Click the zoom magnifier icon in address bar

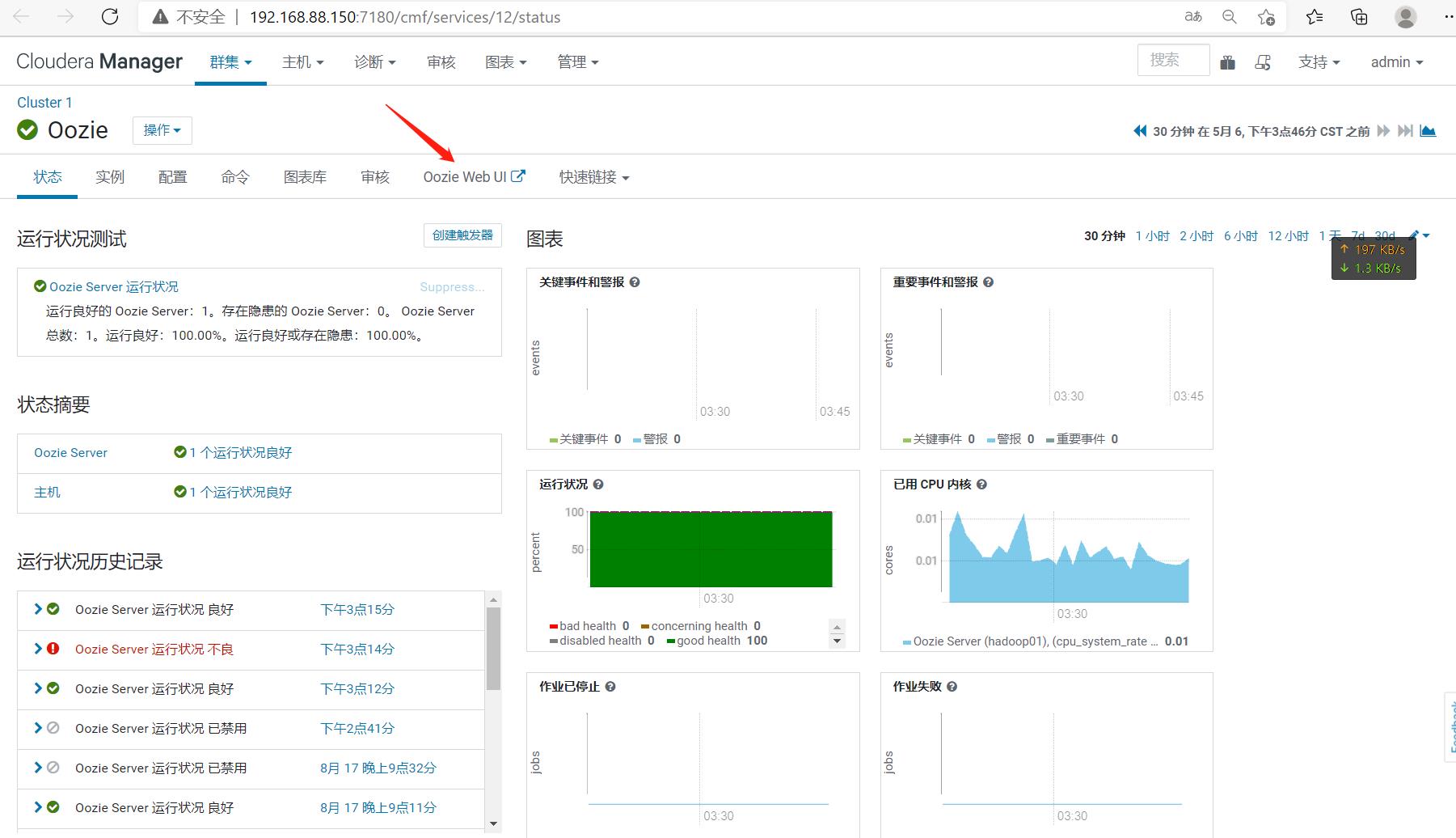1230,17
